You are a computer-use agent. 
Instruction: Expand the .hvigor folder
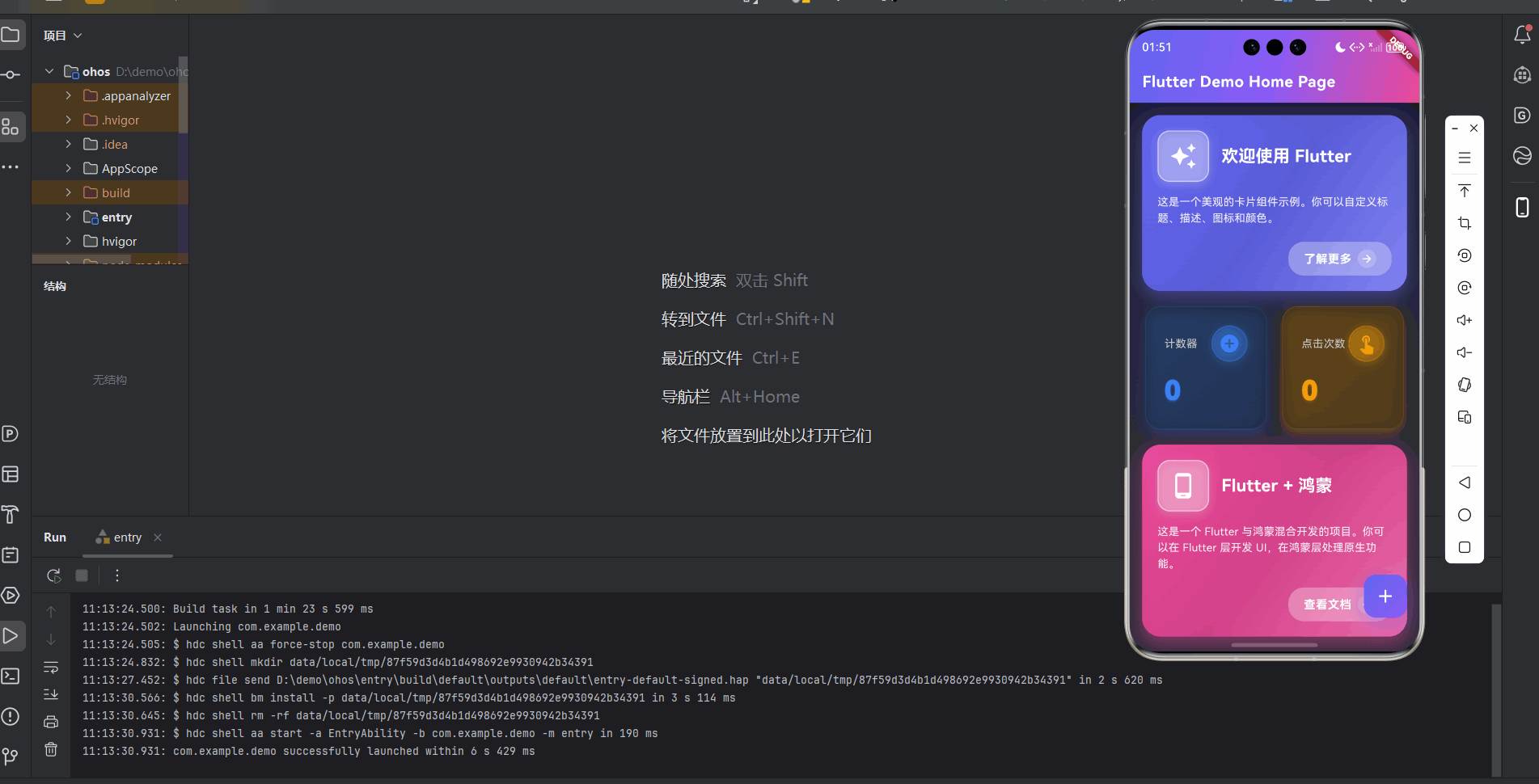click(69, 120)
